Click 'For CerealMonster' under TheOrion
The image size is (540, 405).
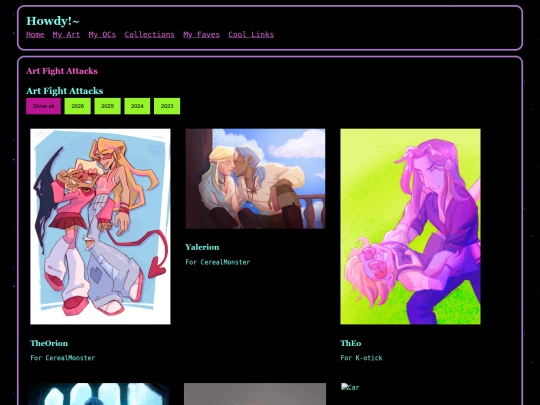click(63, 358)
